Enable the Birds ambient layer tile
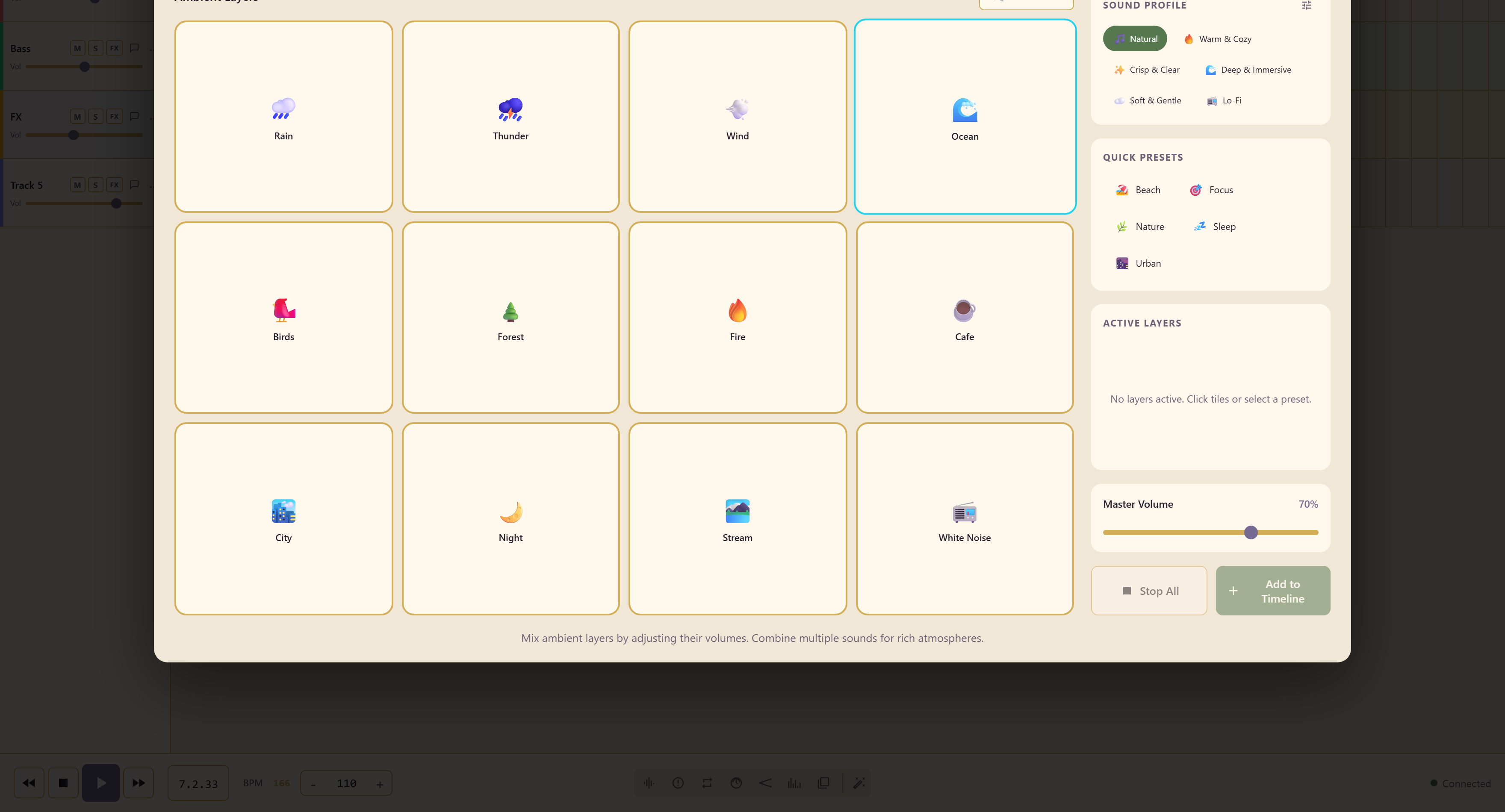This screenshot has height=812, width=1505. point(283,317)
